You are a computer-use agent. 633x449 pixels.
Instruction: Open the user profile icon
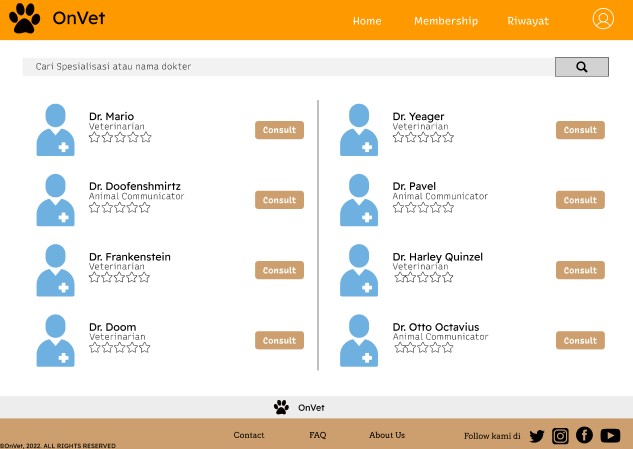pos(603,19)
